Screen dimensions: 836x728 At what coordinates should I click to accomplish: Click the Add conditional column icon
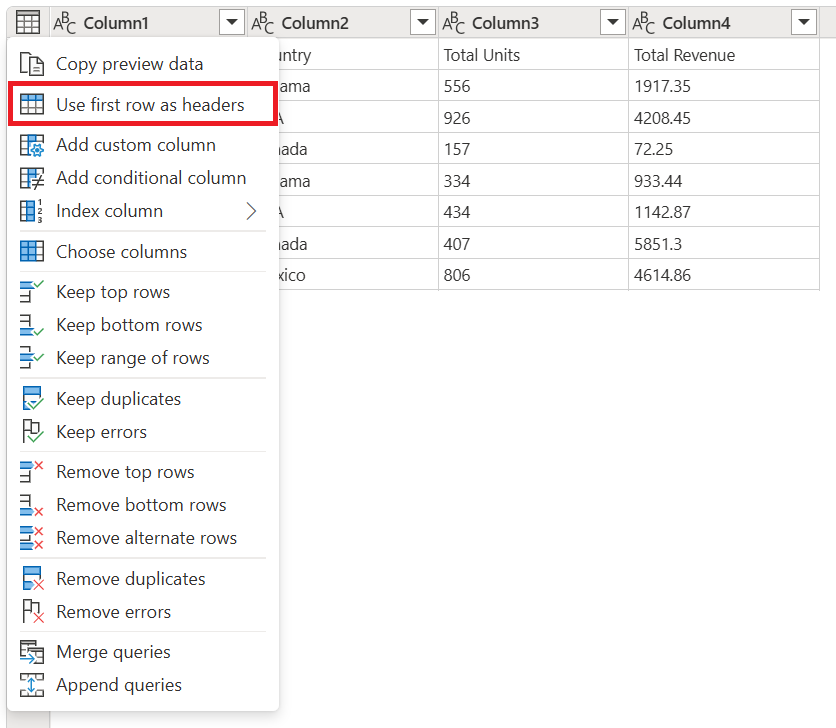click(31, 177)
